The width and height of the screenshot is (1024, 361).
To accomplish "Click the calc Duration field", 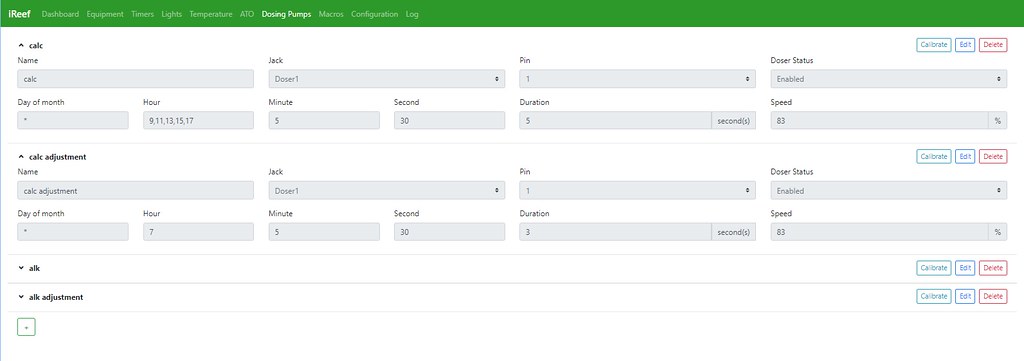I will (615, 121).
